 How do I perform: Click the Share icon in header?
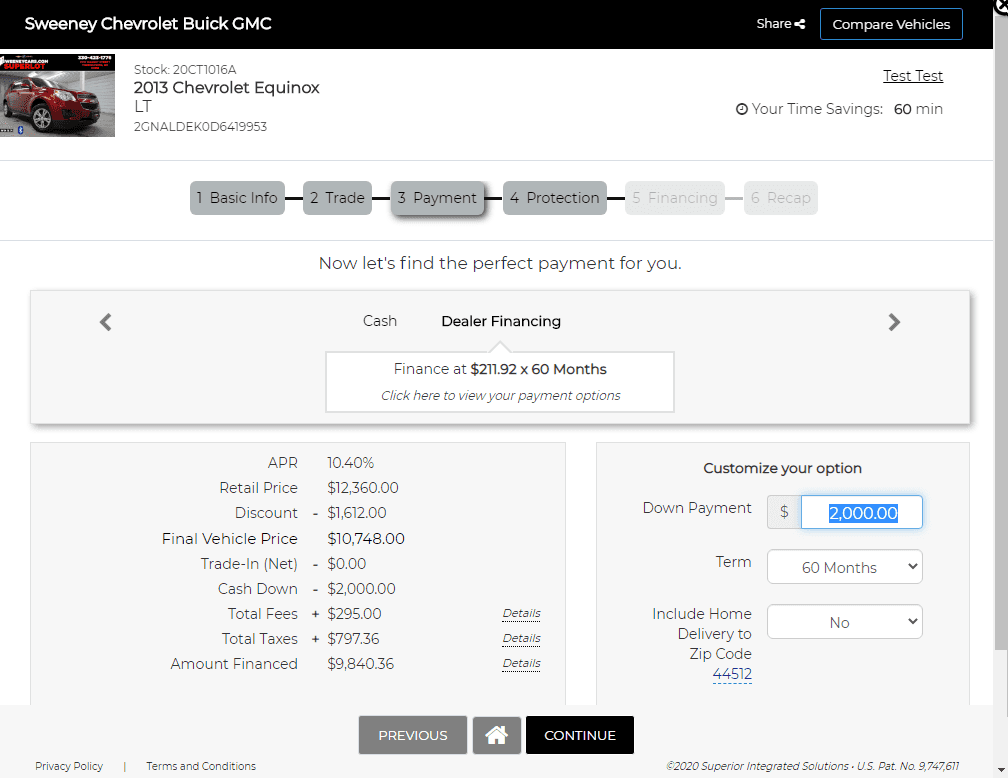click(800, 24)
